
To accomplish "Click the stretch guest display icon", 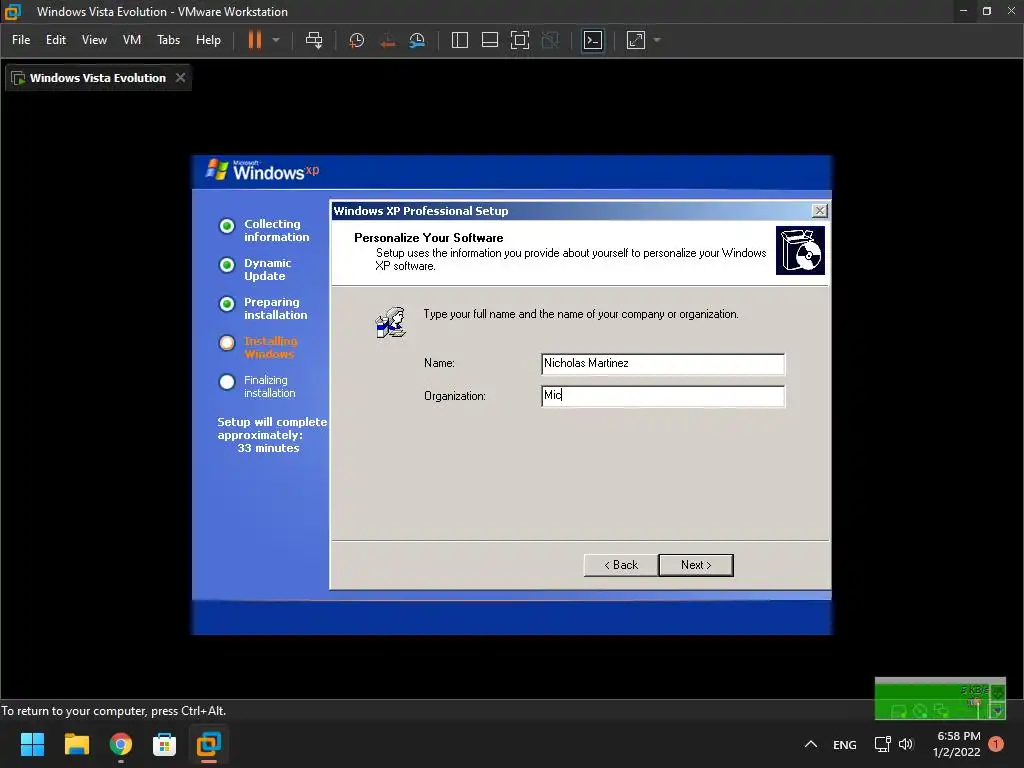I will pyautogui.click(x=636, y=40).
